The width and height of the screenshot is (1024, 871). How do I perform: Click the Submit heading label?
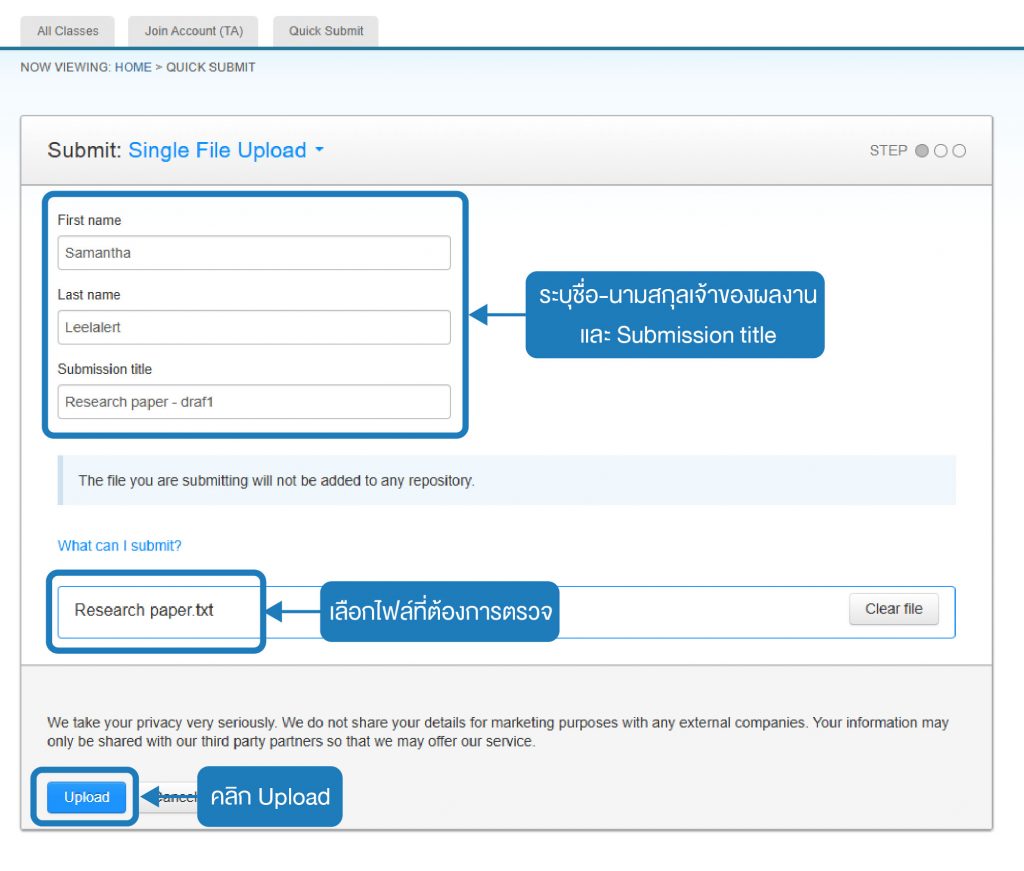point(84,150)
